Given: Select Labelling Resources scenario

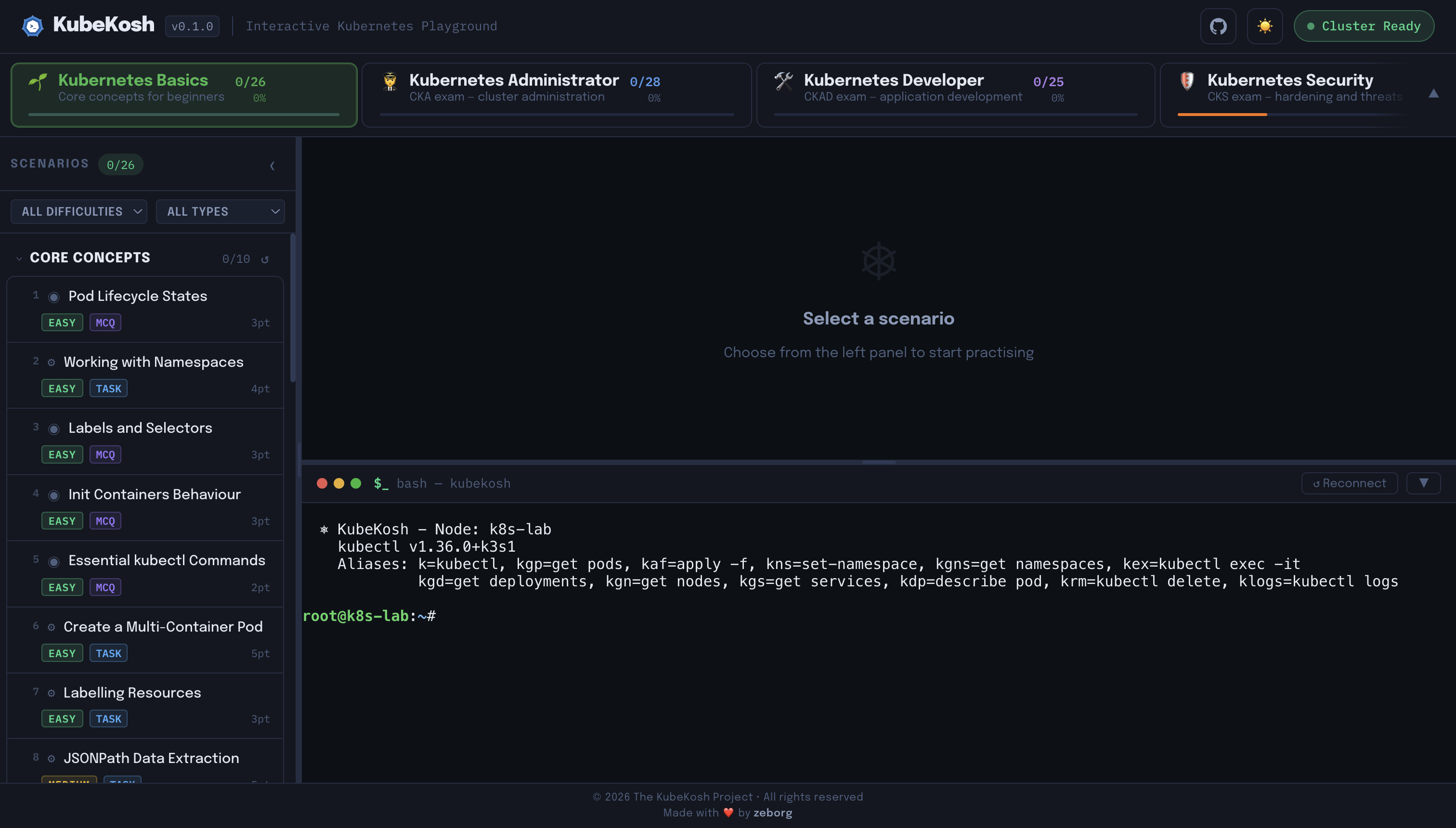Looking at the screenshot, I should coord(145,706).
